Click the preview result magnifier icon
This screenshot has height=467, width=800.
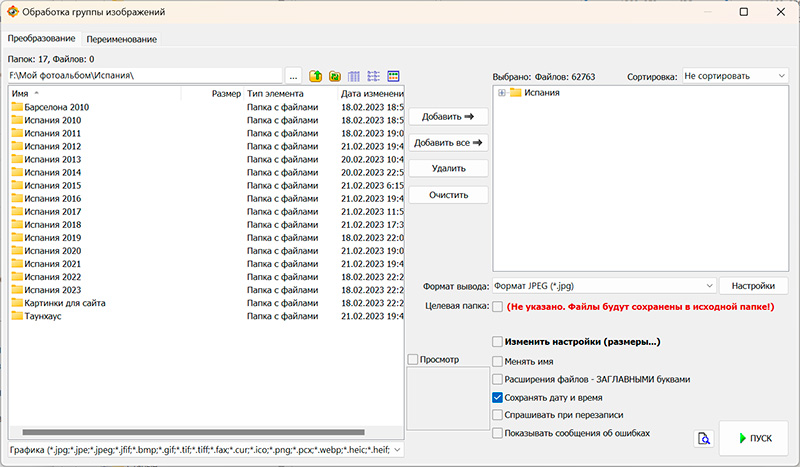click(703, 438)
